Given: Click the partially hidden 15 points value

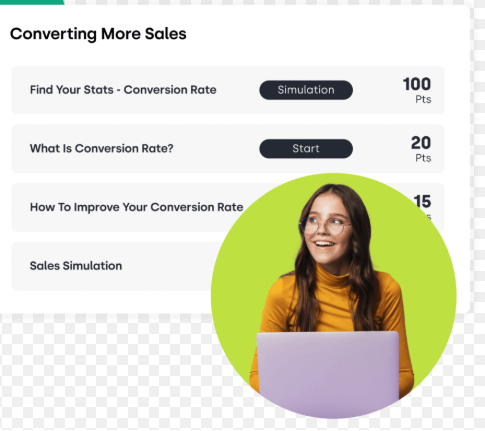Looking at the screenshot, I should pyautogui.click(x=422, y=201).
